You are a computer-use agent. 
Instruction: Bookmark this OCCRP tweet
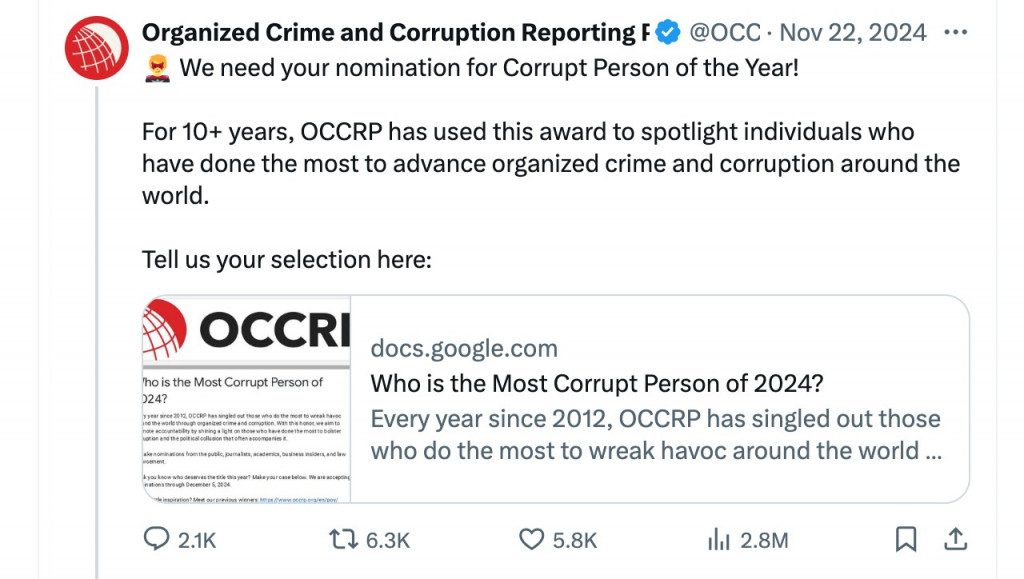pyautogui.click(x=905, y=540)
